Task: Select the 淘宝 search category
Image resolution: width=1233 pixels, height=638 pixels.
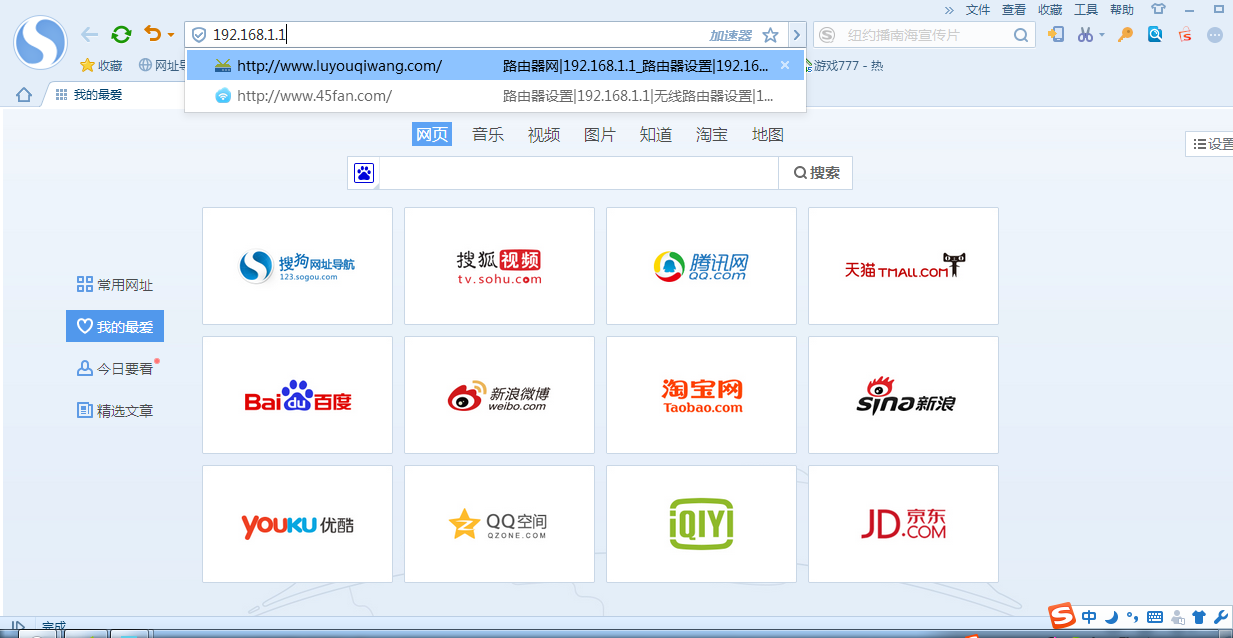Action: (x=712, y=135)
